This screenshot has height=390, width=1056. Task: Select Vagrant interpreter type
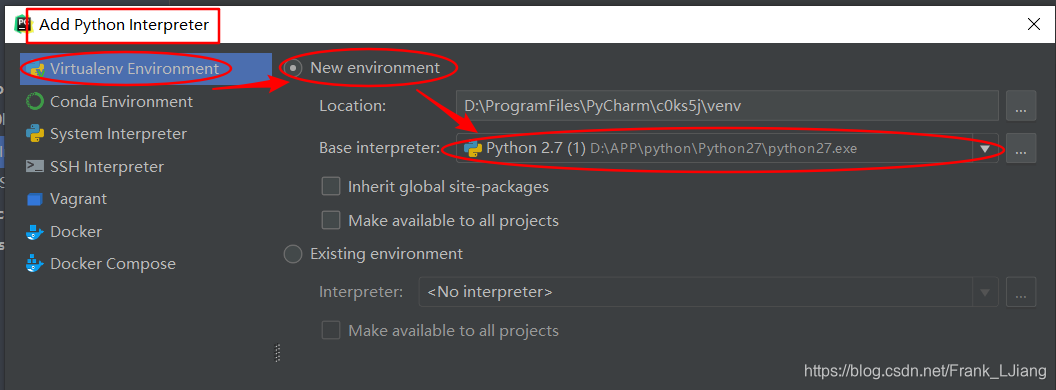146,199
